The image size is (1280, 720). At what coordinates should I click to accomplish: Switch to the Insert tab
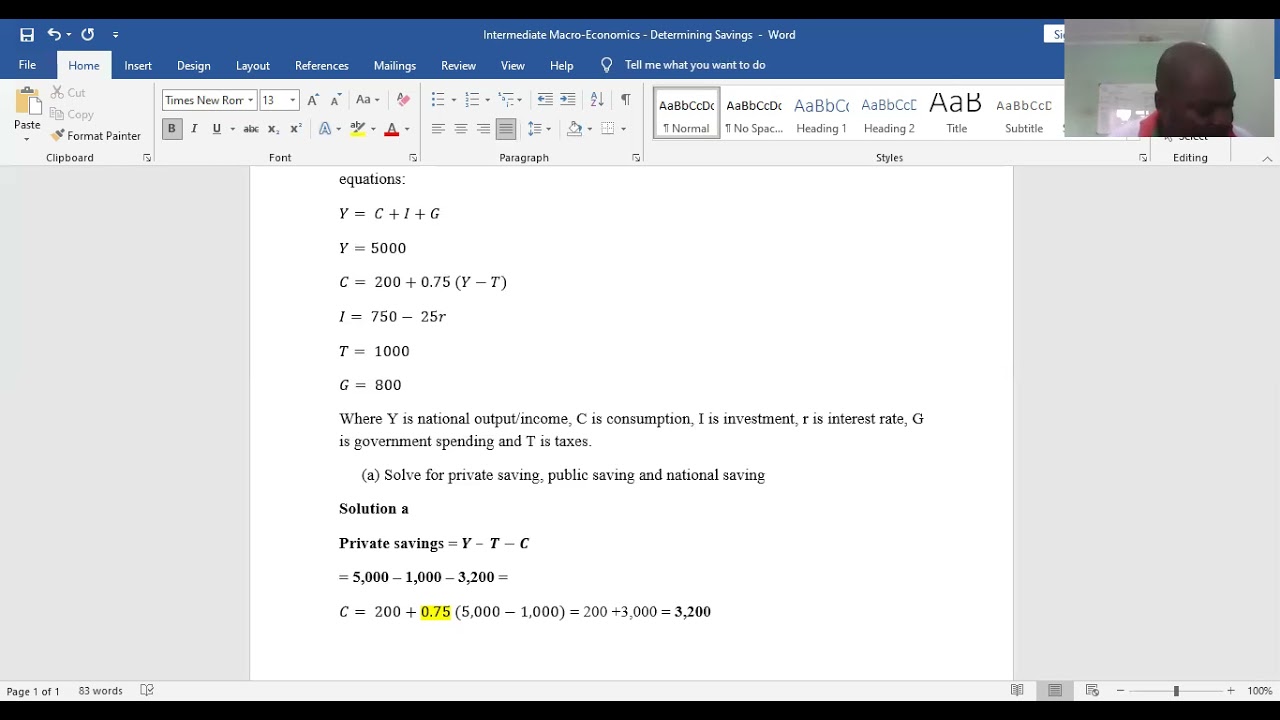pyautogui.click(x=138, y=65)
